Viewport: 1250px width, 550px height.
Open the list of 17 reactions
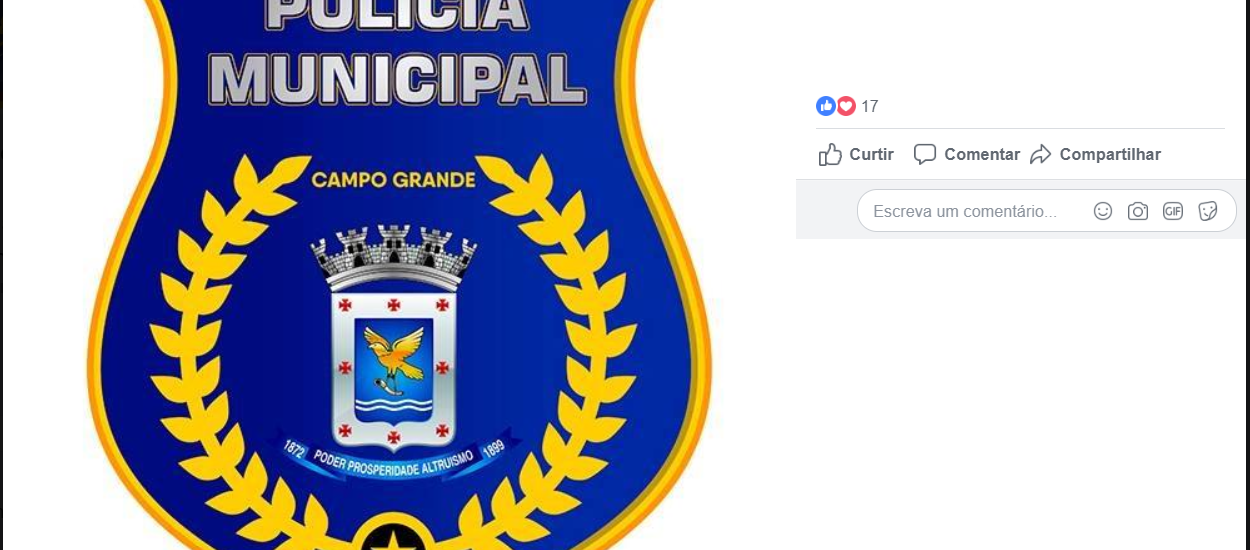[x=870, y=106]
